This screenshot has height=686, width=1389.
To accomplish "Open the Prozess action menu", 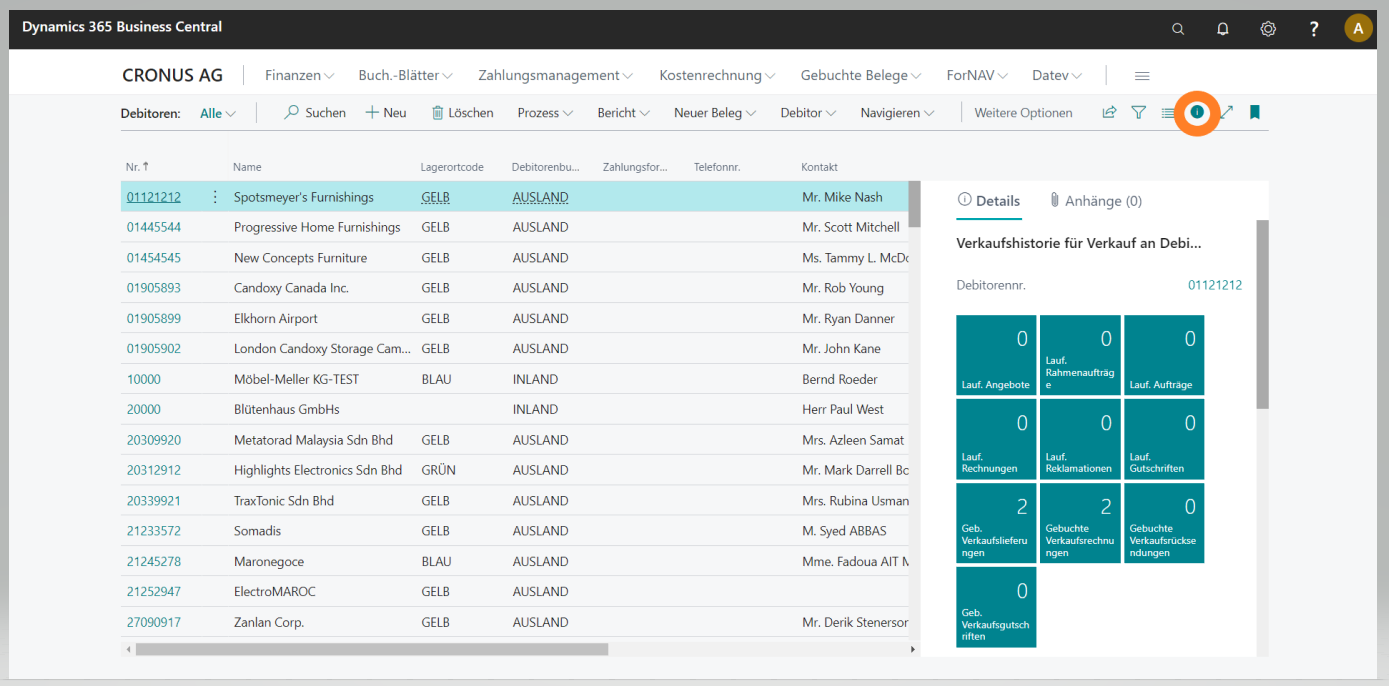I will (x=546, y=113).
